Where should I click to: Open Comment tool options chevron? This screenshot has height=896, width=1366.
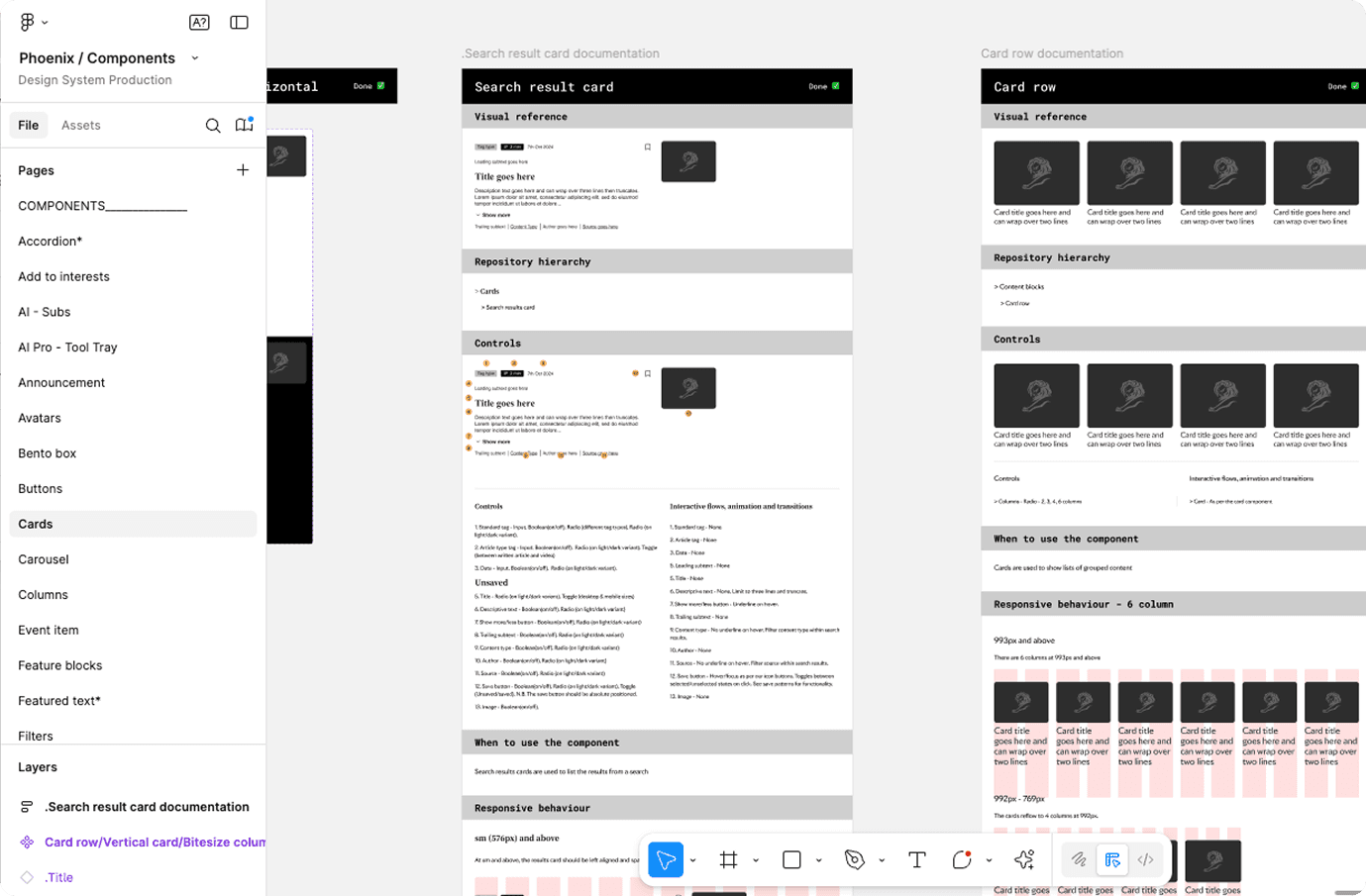[x=989, y=860]
